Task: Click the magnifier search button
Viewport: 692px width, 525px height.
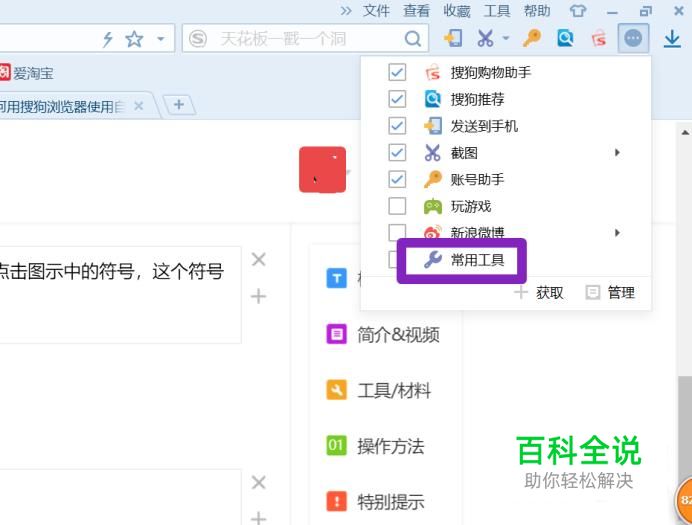Action: point(413,39)
